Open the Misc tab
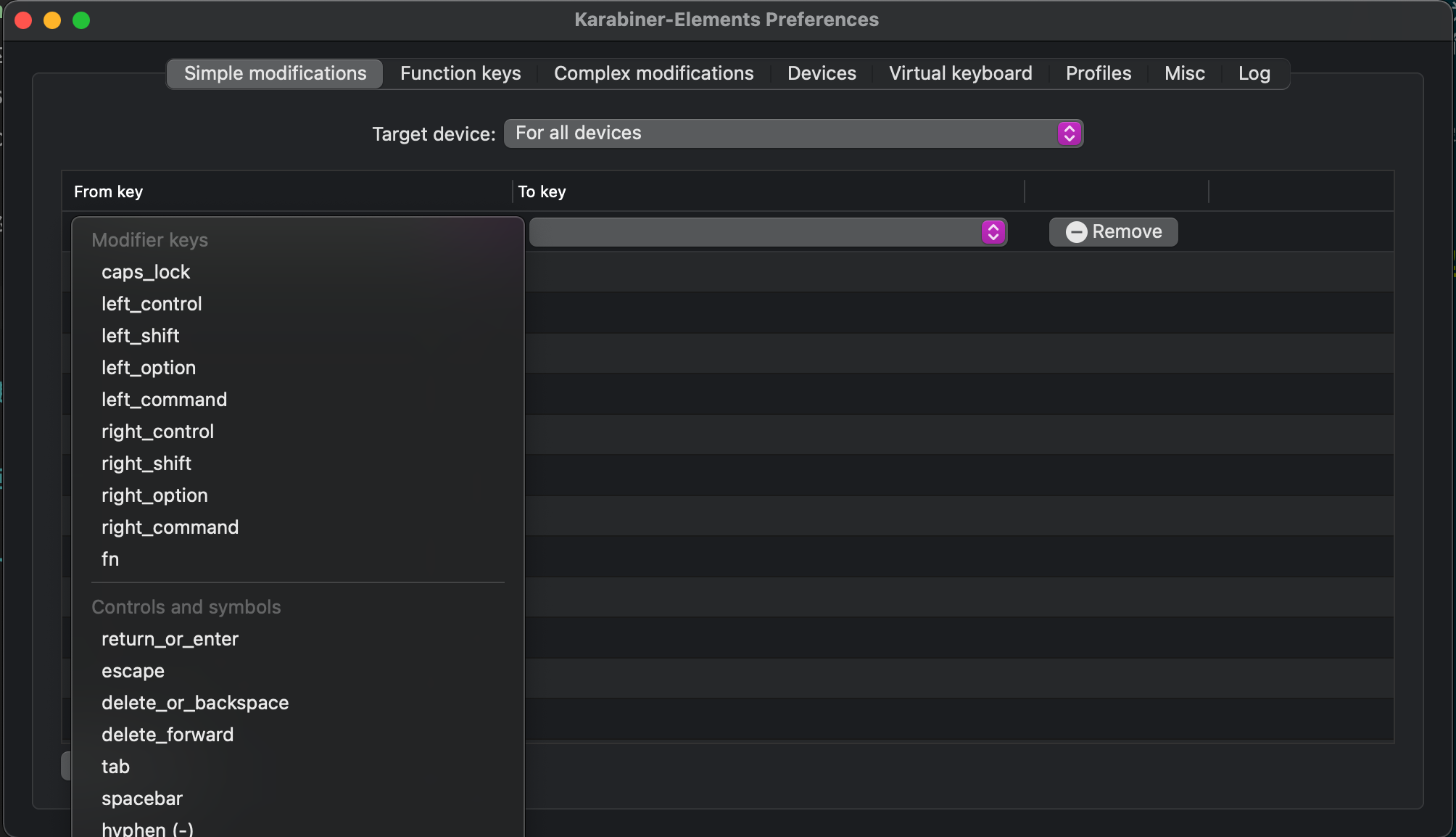1456x837 pixels. tap(1184, 73)
